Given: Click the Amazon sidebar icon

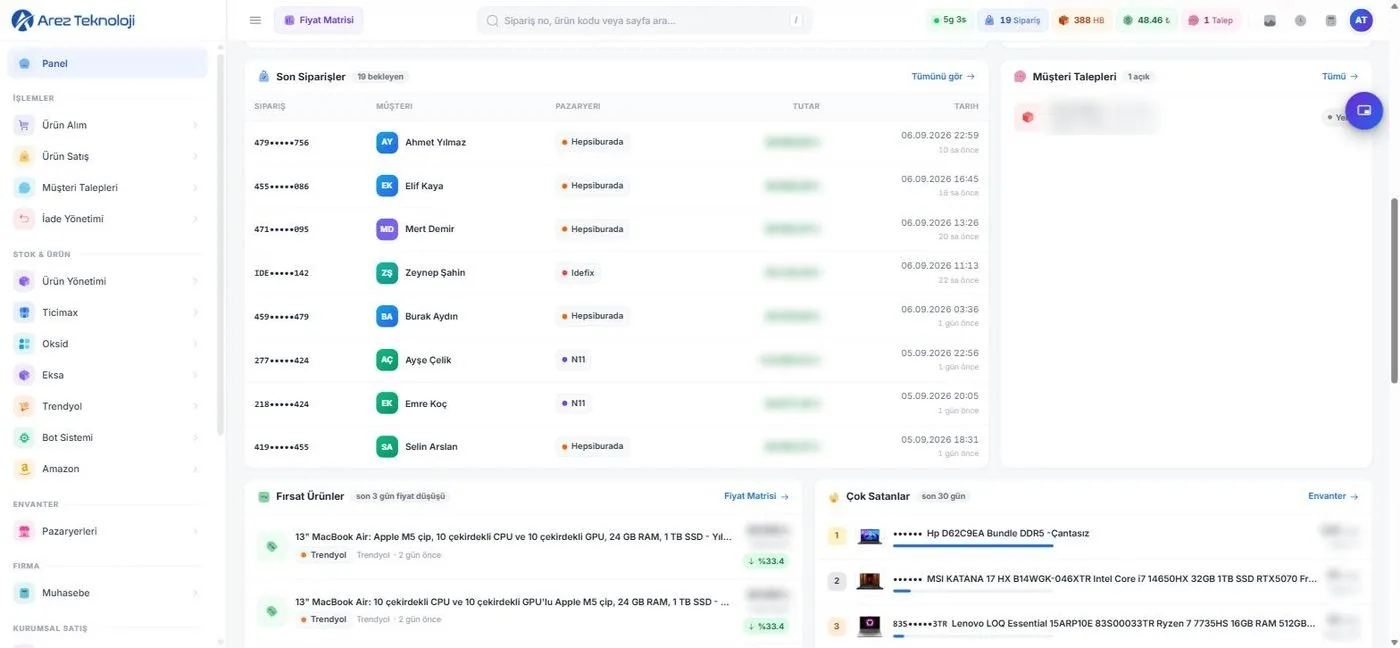Looking at the screenshot, I should coord(24,468).
